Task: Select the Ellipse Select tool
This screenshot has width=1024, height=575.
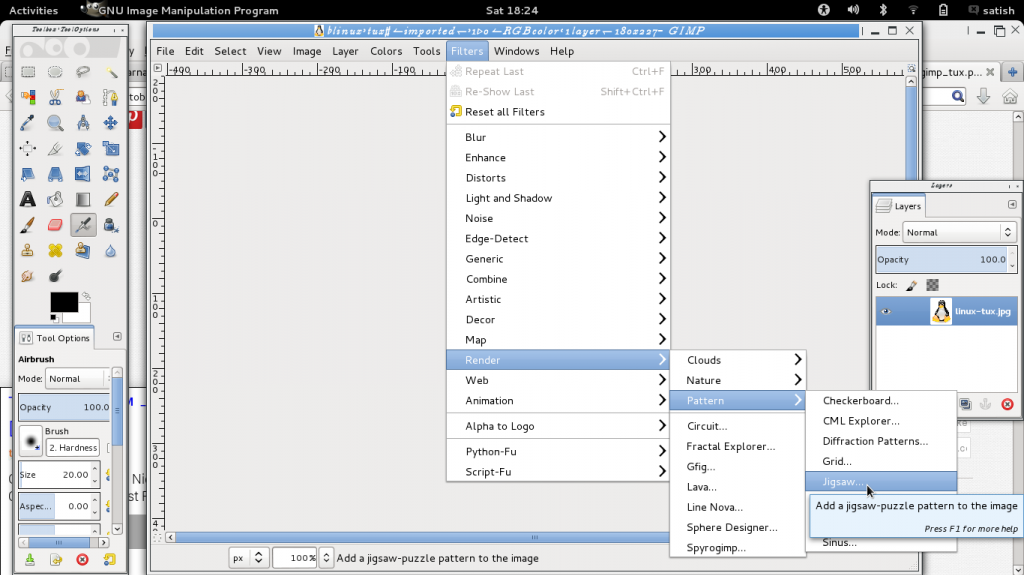Action: (x=55, y=72)
